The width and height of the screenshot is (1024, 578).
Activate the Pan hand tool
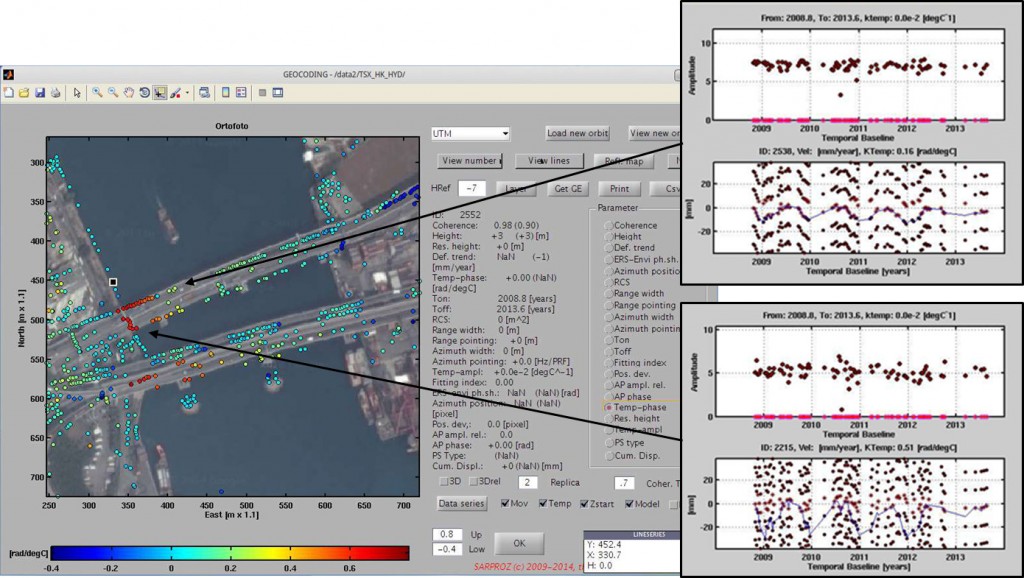tap(128, 92)
